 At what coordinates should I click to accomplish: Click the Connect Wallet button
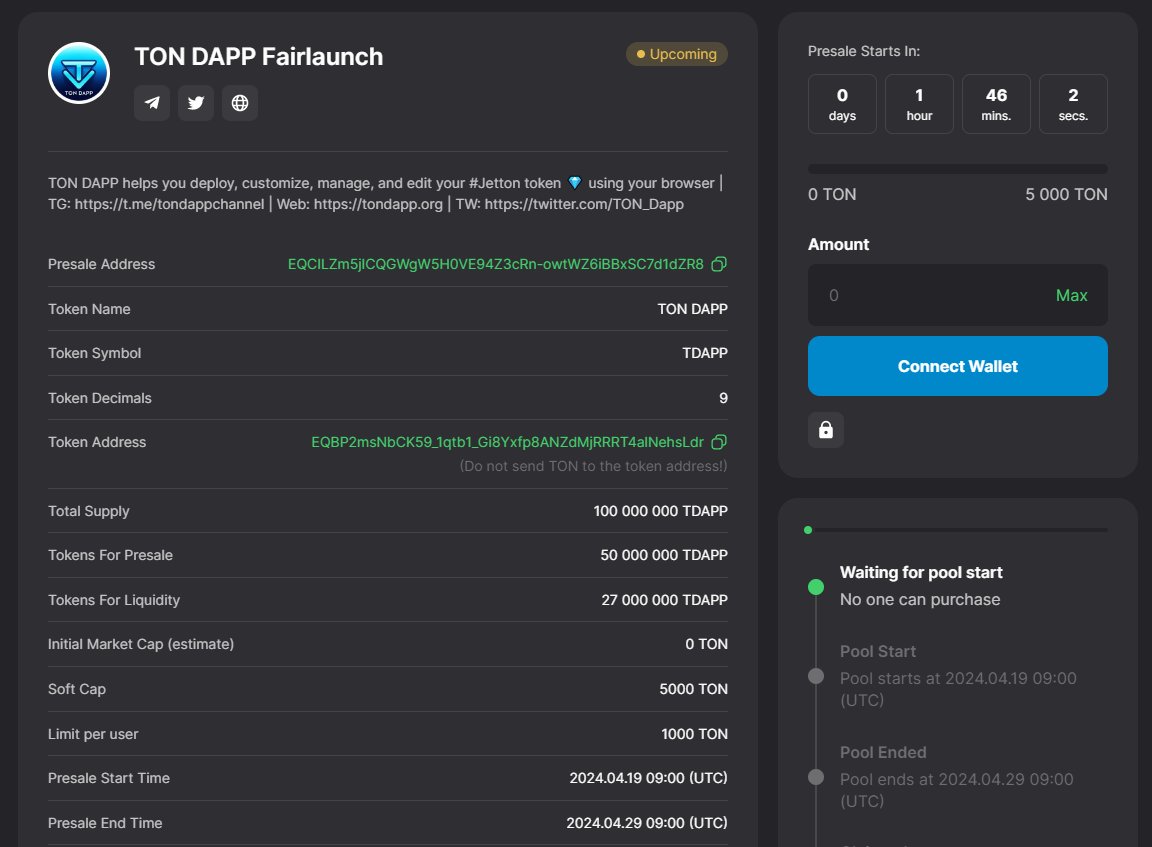pos(957,366)
